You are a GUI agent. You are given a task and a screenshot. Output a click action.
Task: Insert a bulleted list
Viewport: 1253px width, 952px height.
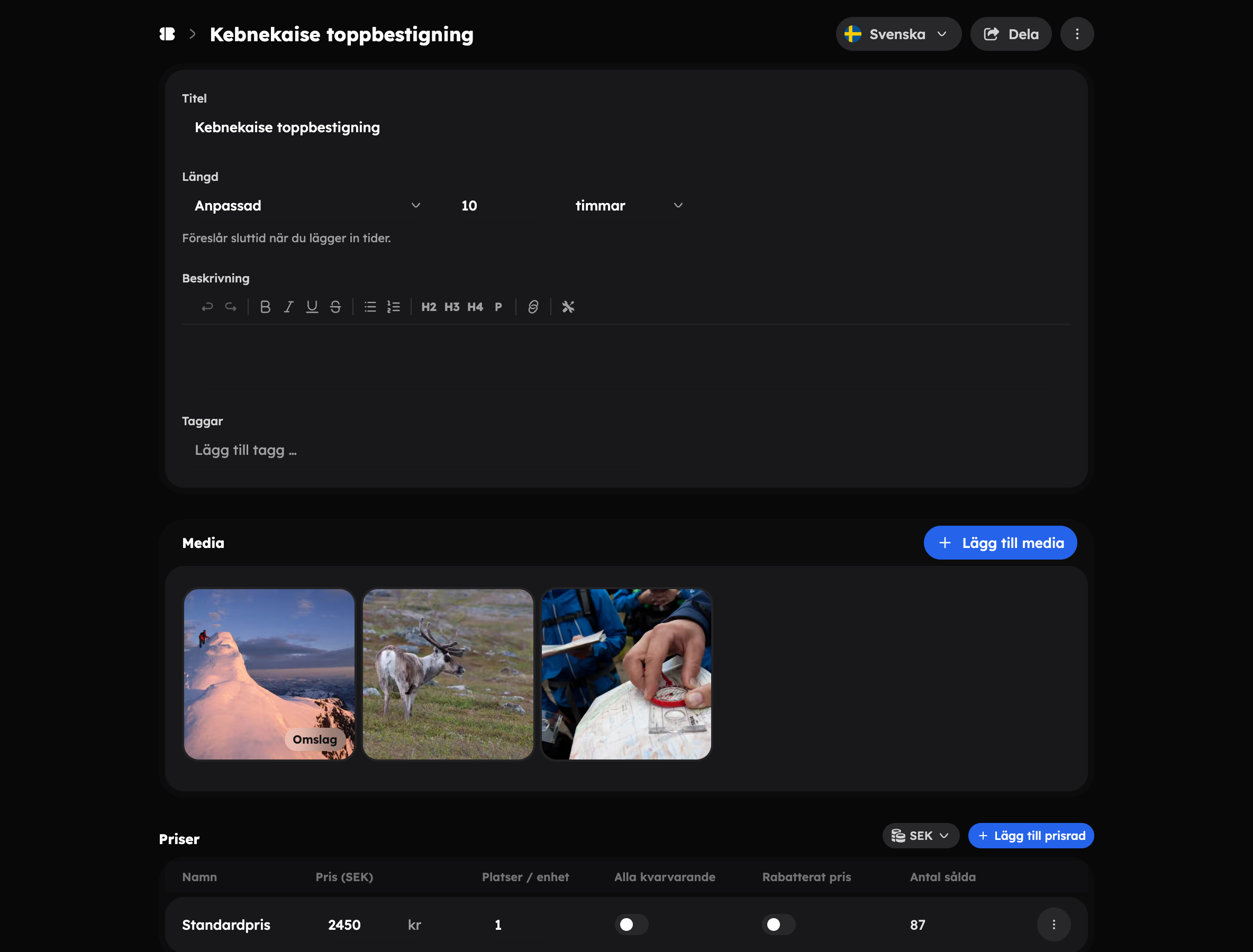370,307
